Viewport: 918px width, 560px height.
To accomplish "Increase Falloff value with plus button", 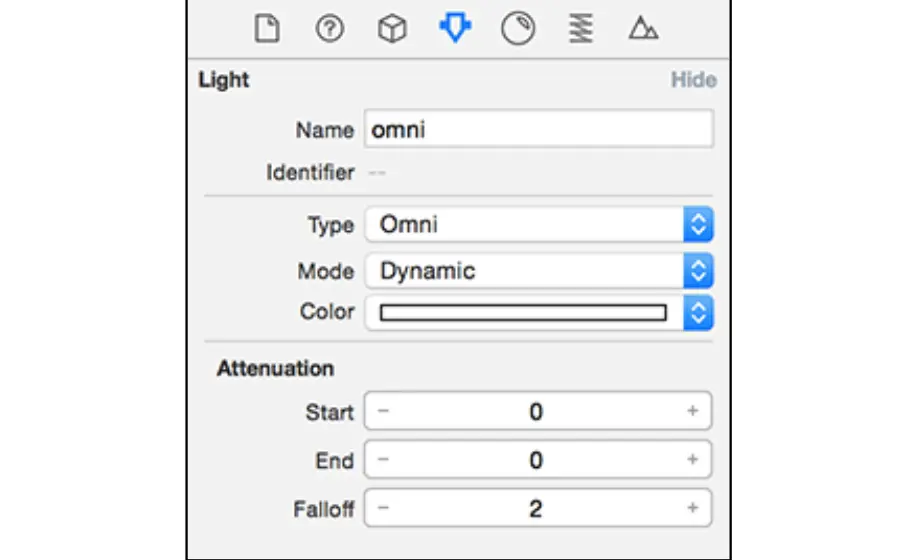I will (x=693, y=507).
